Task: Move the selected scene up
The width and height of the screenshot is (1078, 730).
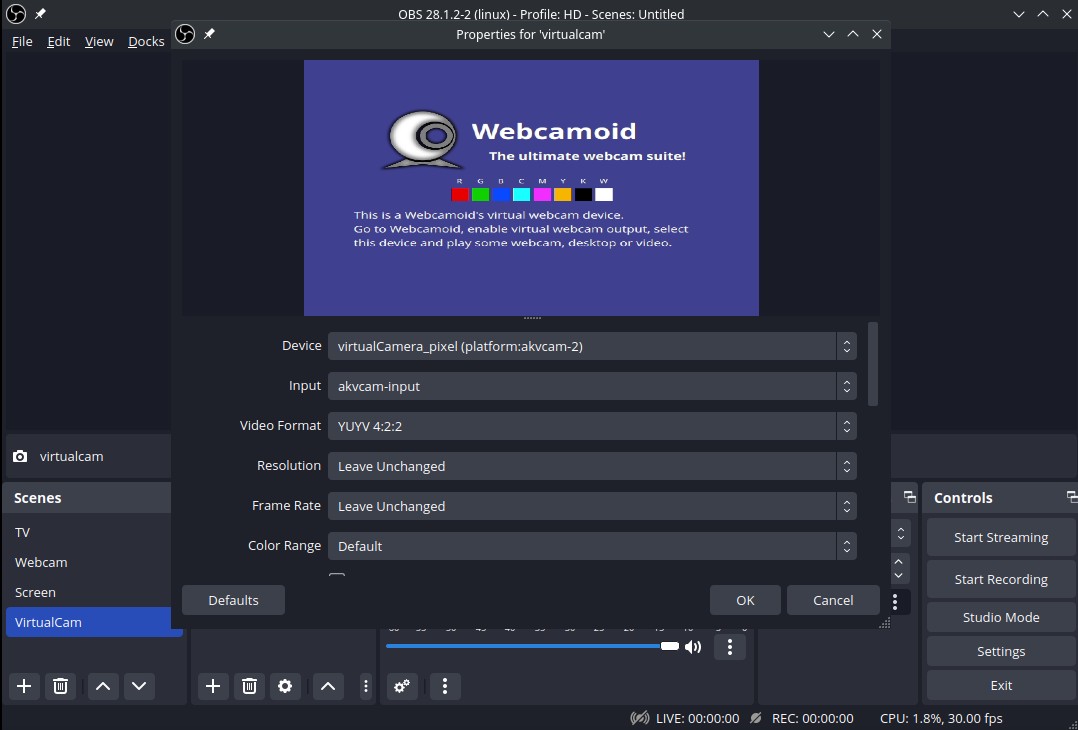Action: [x=103, y=686]
